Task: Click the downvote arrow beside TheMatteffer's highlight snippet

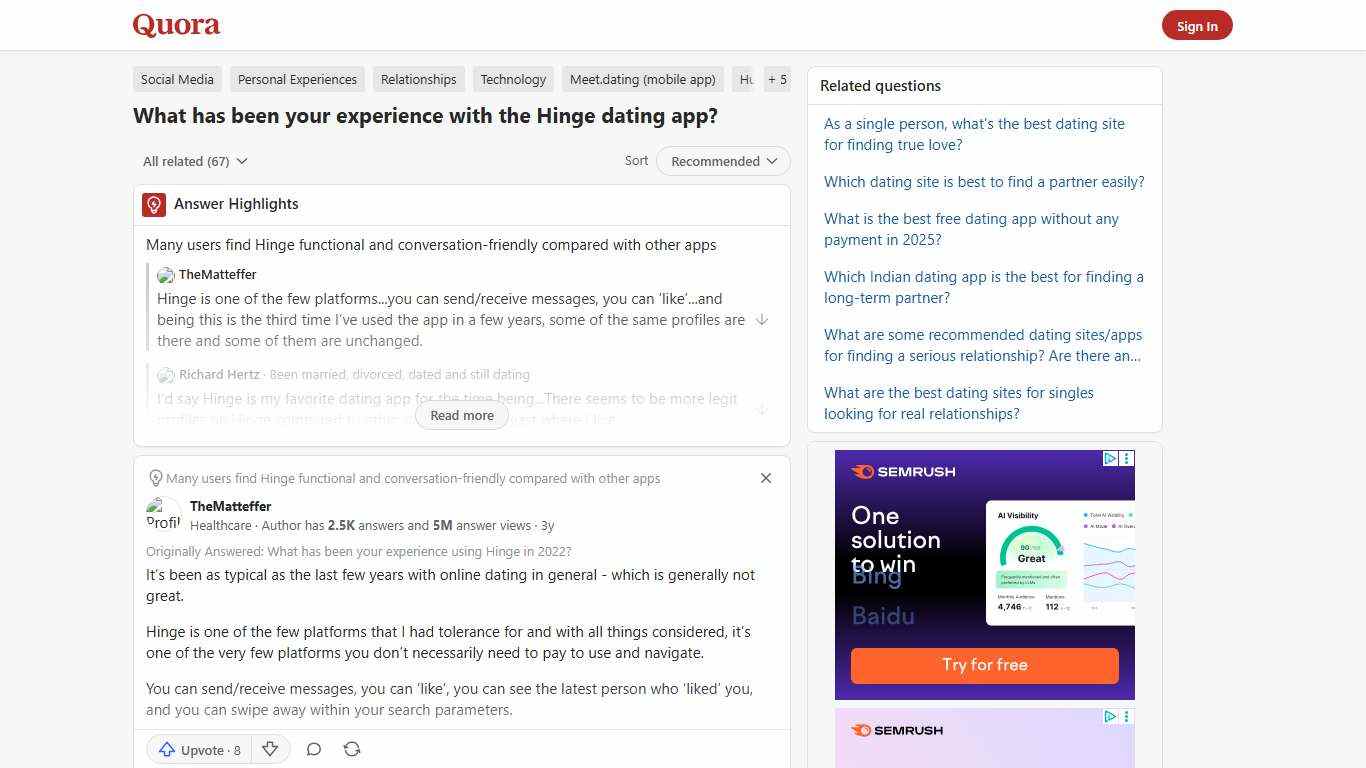Action: click(762, 319)
